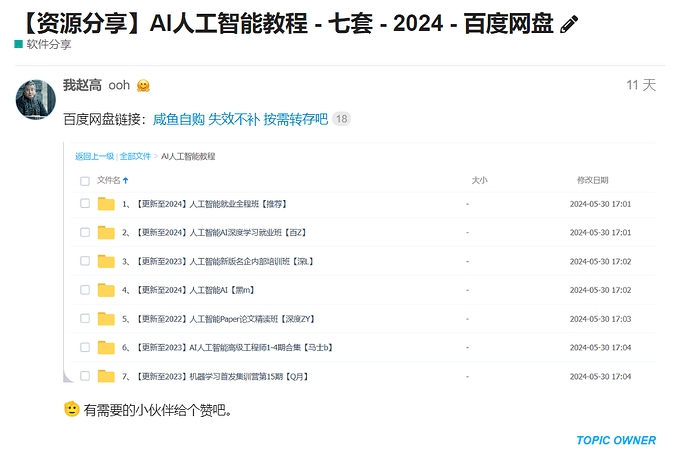
Task: Sort by the 修改日期 column header
Action: (x=592, y=180)
